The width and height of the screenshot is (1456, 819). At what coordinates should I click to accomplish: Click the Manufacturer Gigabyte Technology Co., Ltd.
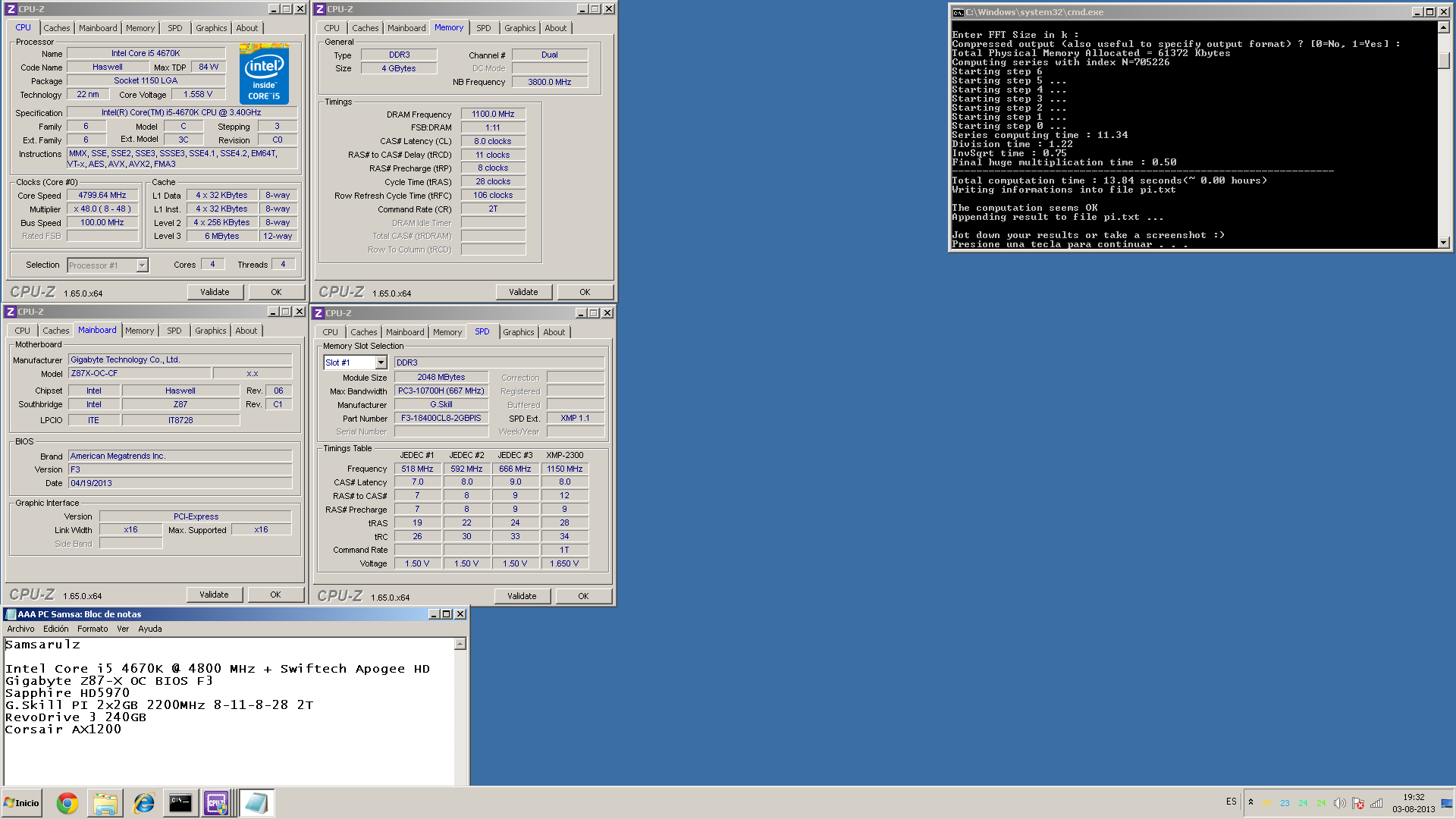180,359
